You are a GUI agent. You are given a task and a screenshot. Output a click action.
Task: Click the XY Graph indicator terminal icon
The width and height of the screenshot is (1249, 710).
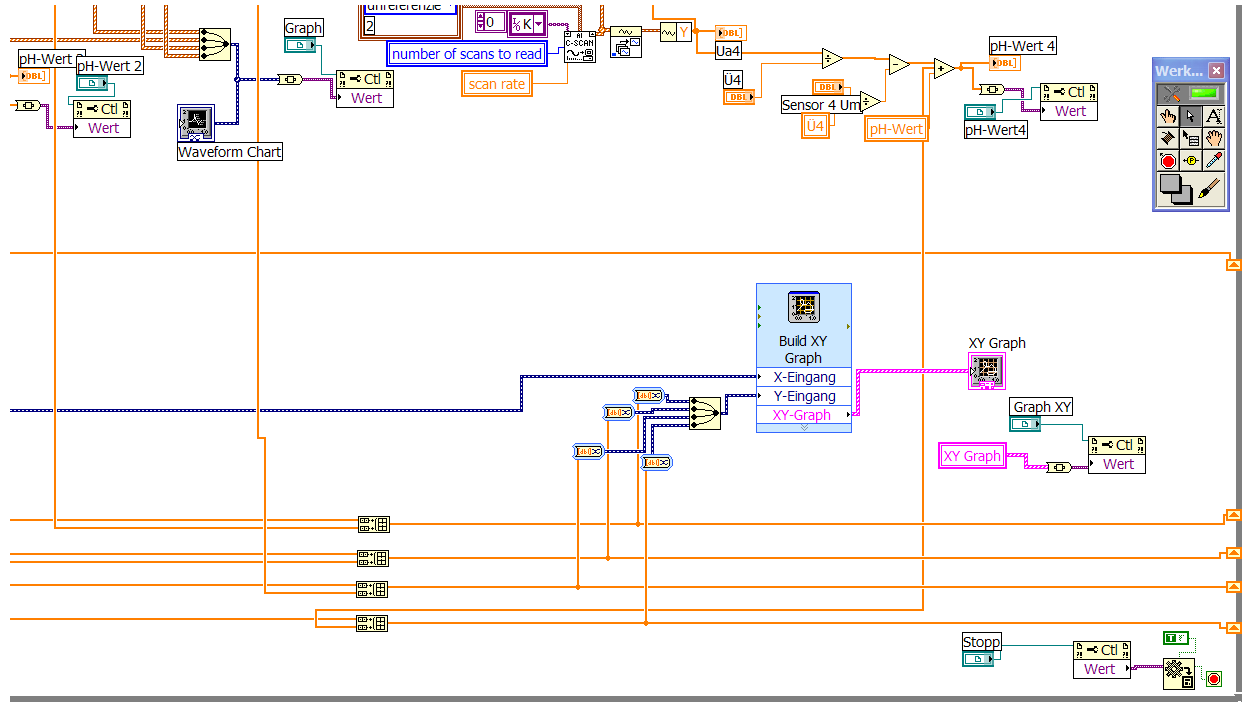click(x=986, y=371)
